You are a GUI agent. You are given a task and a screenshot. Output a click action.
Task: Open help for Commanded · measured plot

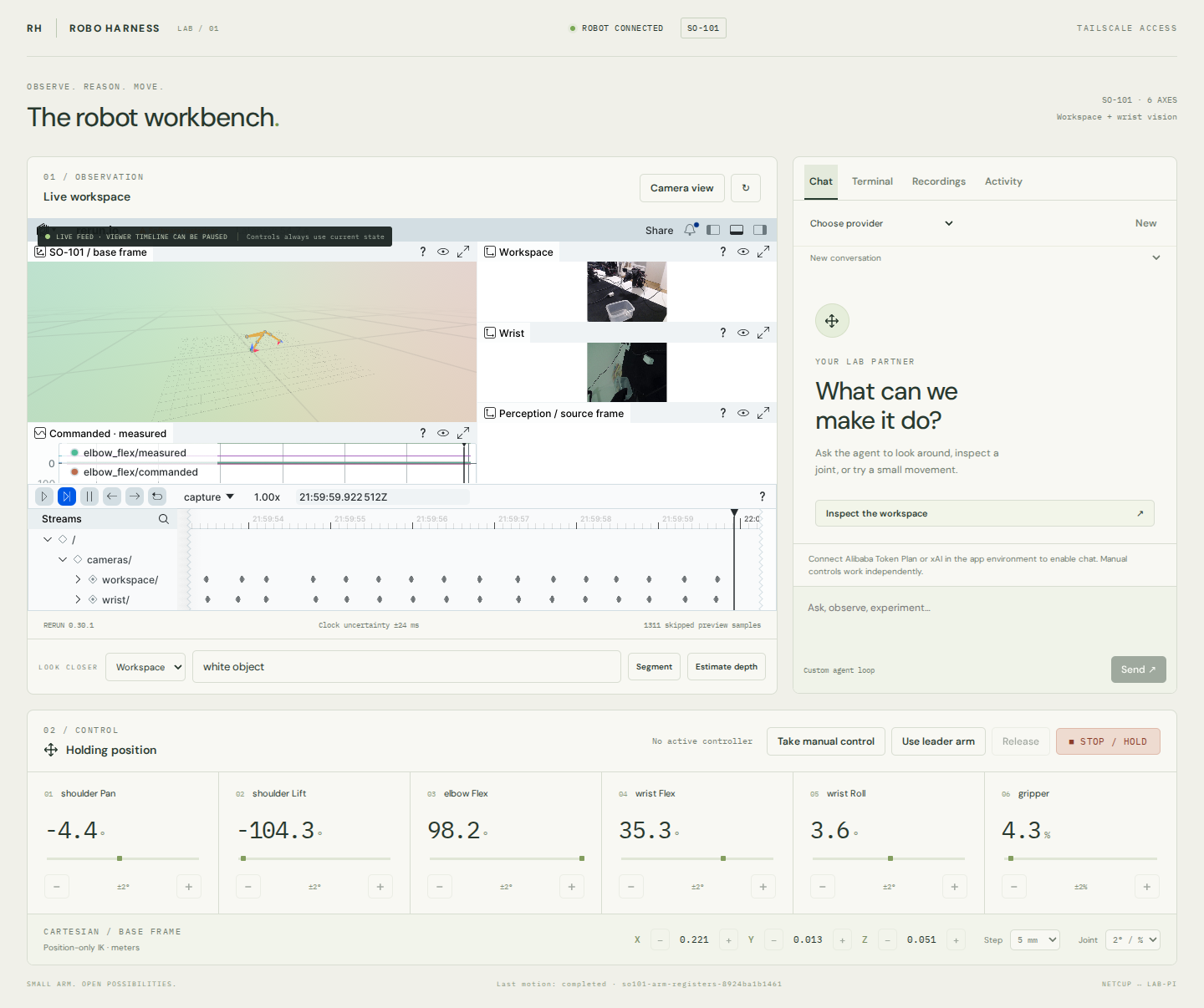(x=422, y=433)
